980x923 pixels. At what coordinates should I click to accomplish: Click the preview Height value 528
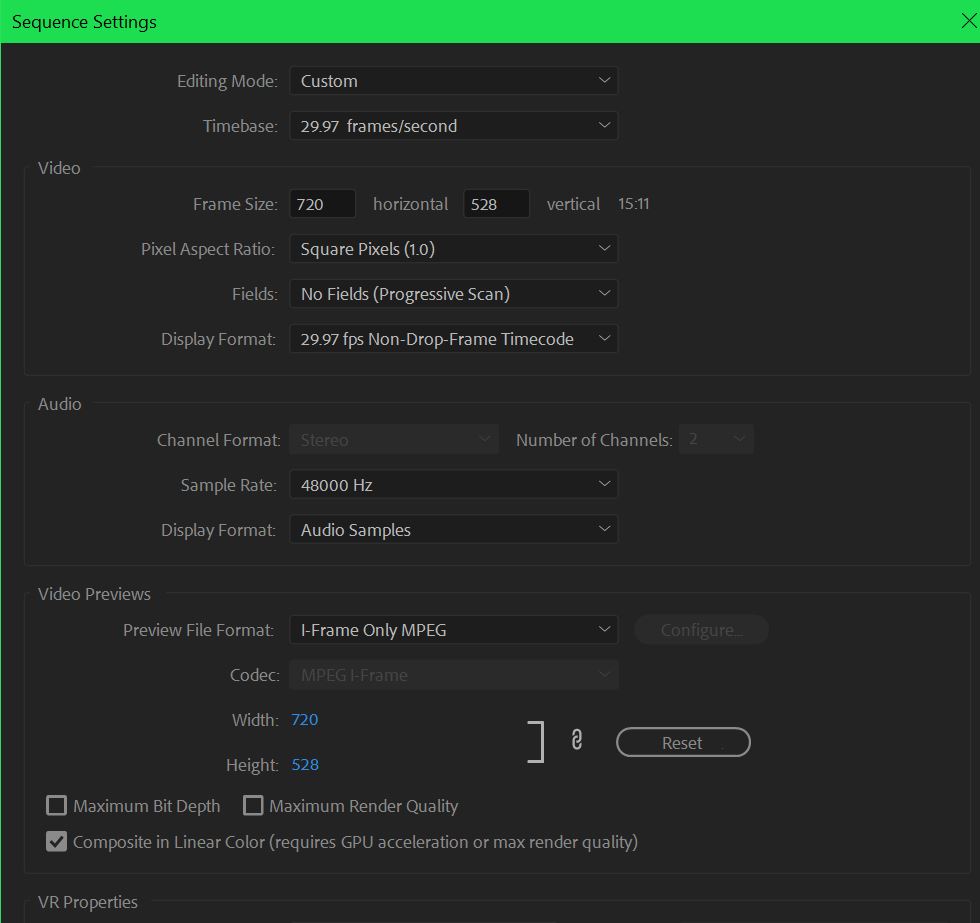click(304, 765)
